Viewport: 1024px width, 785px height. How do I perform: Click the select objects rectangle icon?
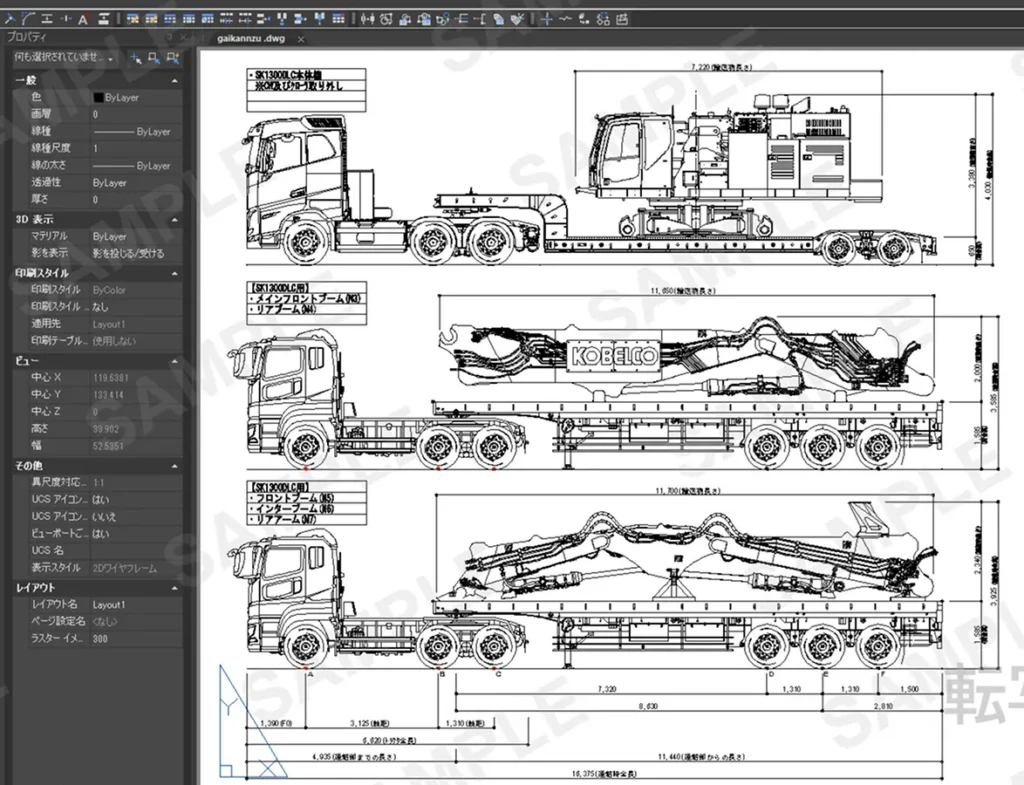point(153,58)
